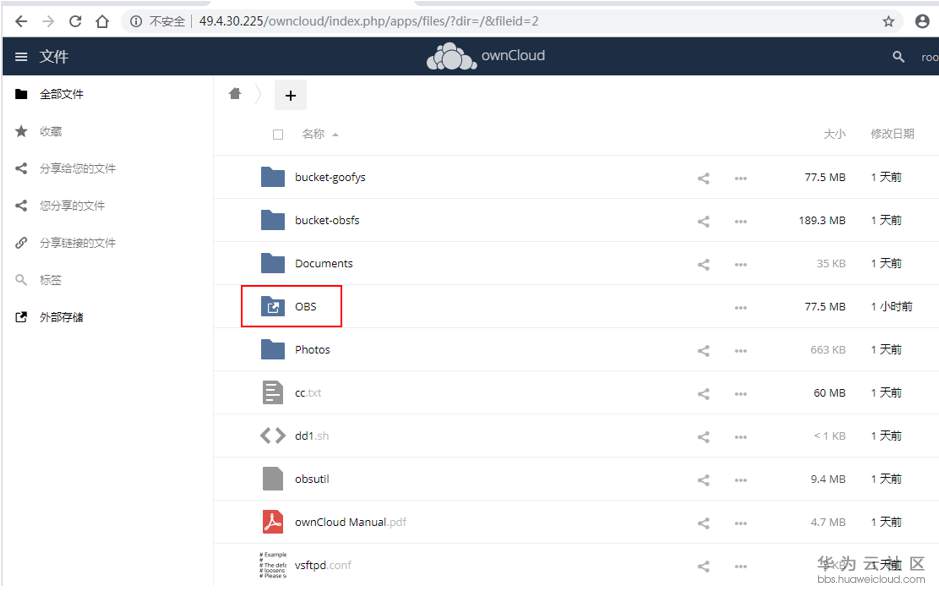939x594 pixels.
Task: Bookmark this page with star icon
Action: click(888, 22)
